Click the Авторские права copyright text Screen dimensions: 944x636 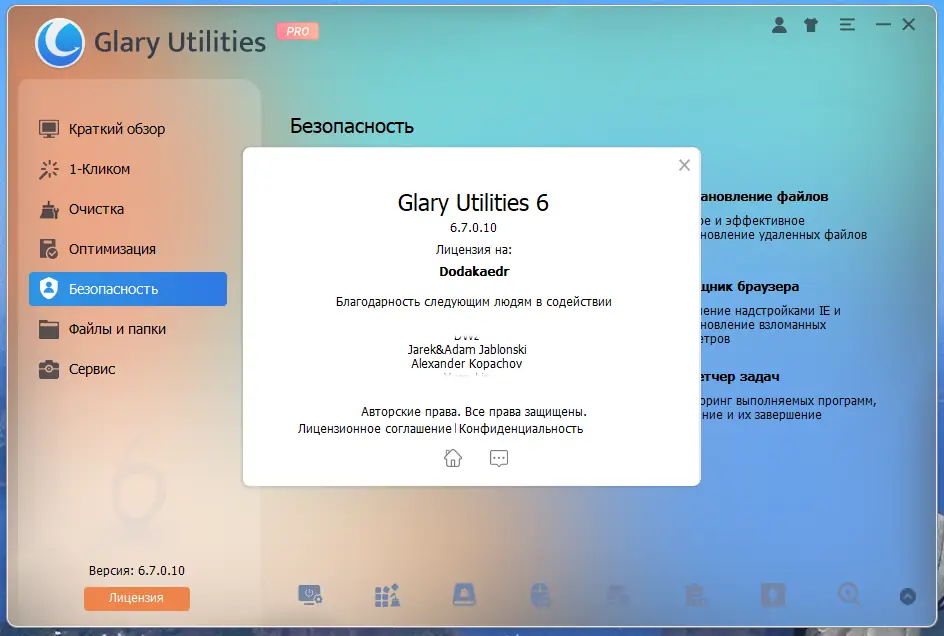point(474,412)
